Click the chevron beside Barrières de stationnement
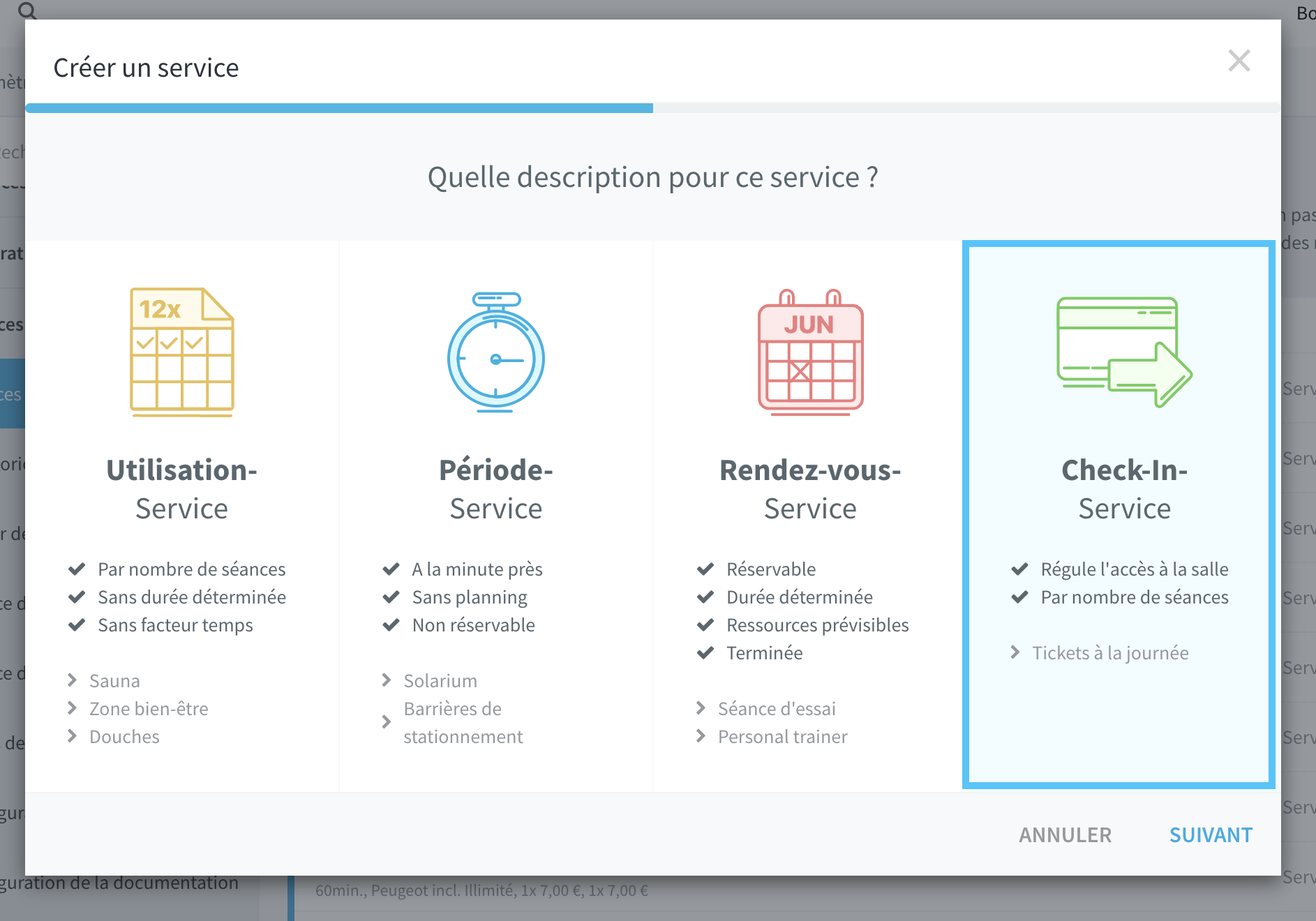The height and width of the screenshot is (921, 1316). click(386, 722)
